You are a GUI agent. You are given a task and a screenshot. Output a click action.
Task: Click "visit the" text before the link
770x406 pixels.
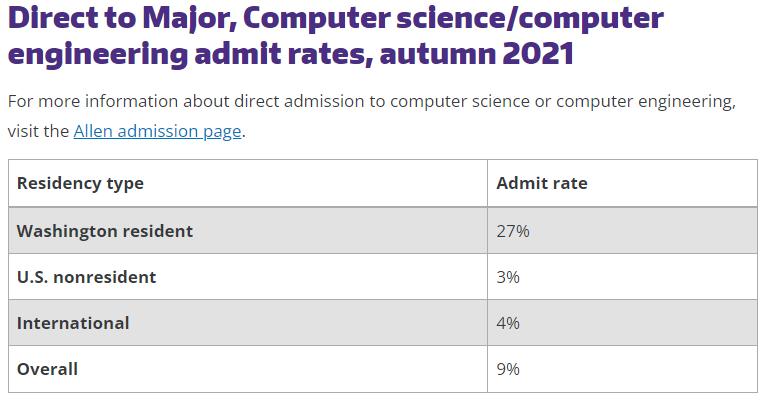[38, 131]
